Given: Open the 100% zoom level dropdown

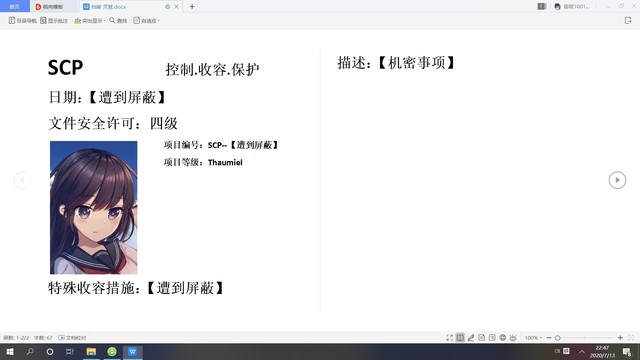Looking at the screenshot, I should [533, 338].
